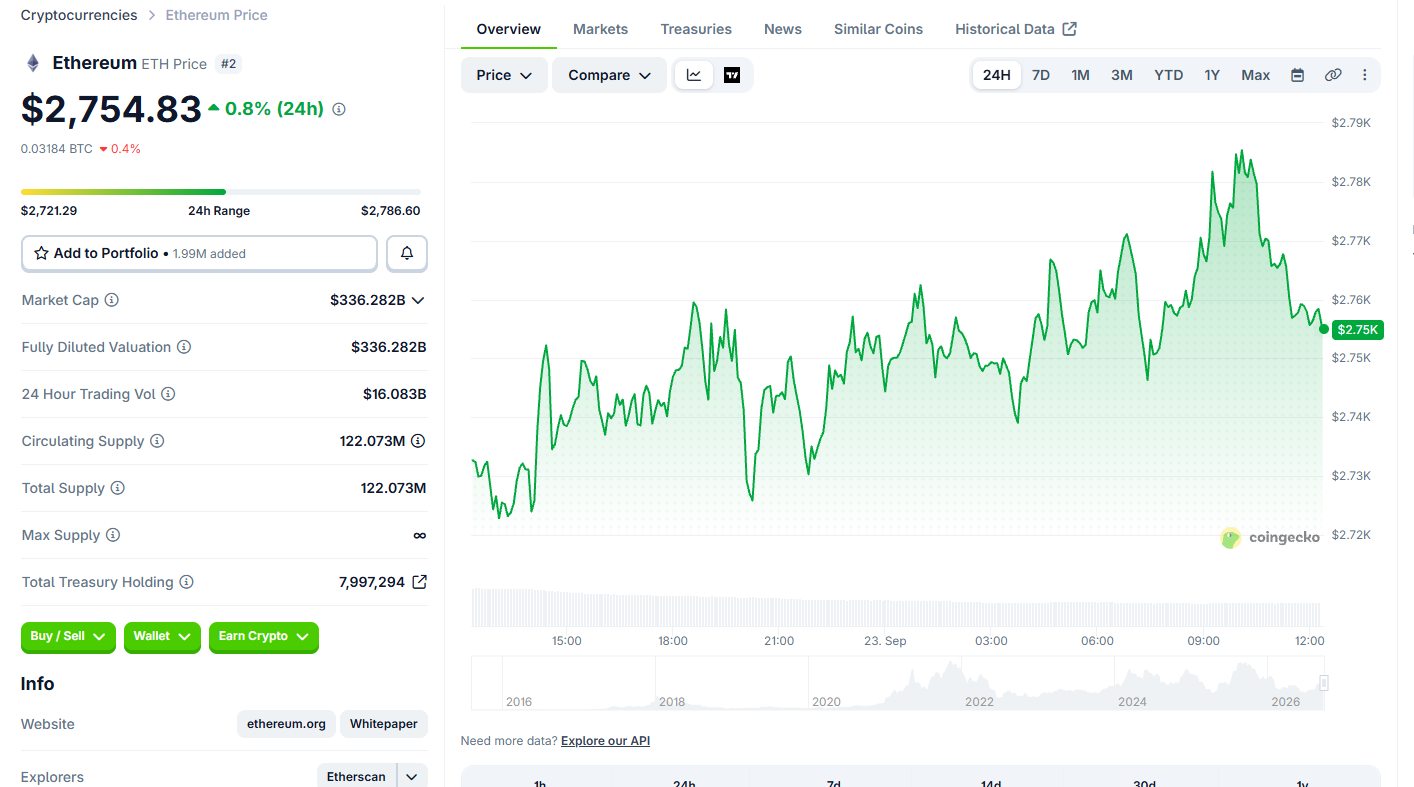Click the Fully Diluted Valuation info icon
The height and width of the screenshot is (787, 1414).
point(184,347)
